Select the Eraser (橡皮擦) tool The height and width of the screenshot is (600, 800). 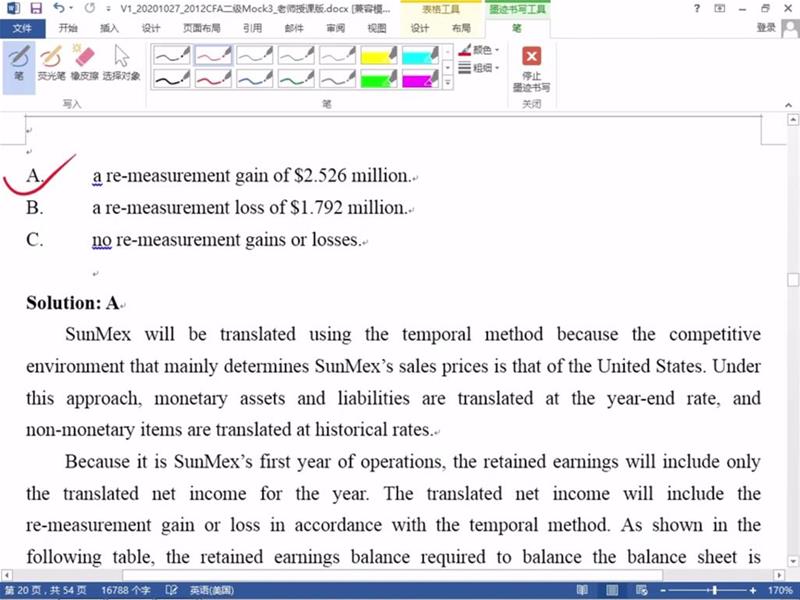[x=84, y=63]
